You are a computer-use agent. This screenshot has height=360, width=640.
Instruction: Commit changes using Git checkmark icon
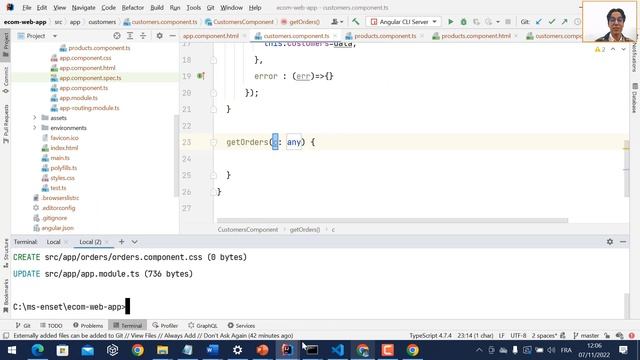coord(552,22)
